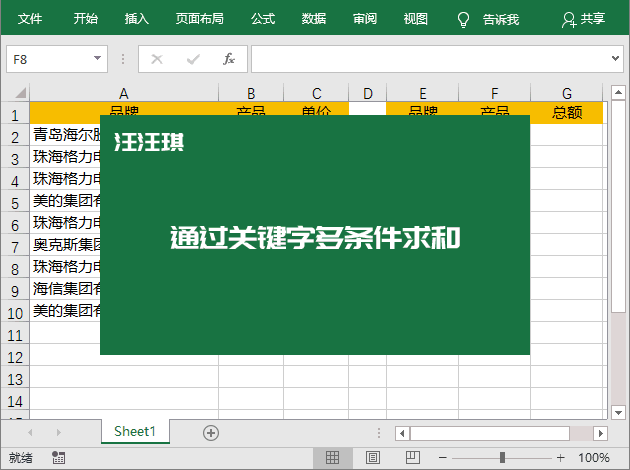Select the Sheet1 worksheet tab
The image size is (630, 470).
tap(135, 432)
